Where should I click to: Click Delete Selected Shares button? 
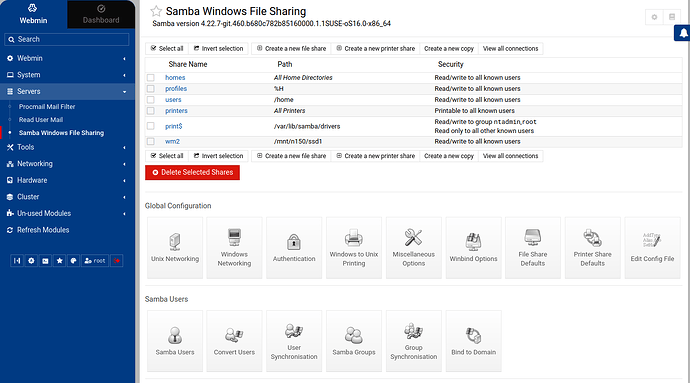(x=192, y=173)
